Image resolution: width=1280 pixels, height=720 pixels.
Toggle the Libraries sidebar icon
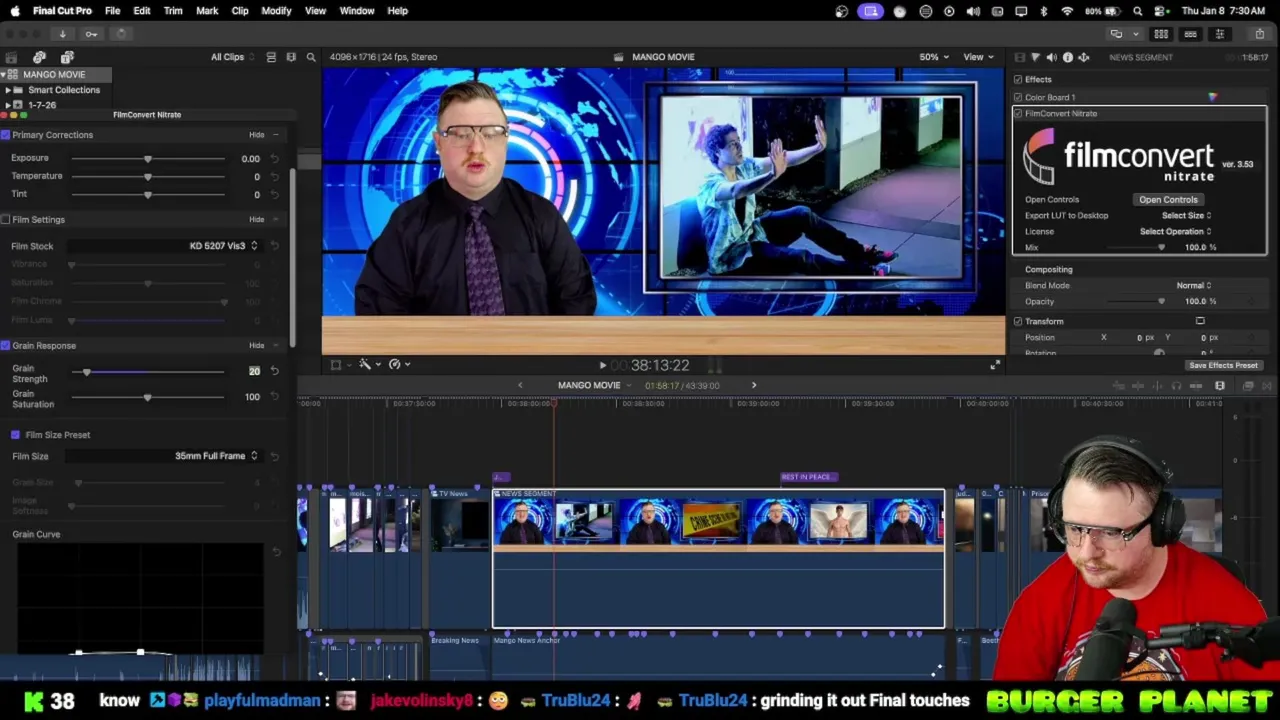11,57
